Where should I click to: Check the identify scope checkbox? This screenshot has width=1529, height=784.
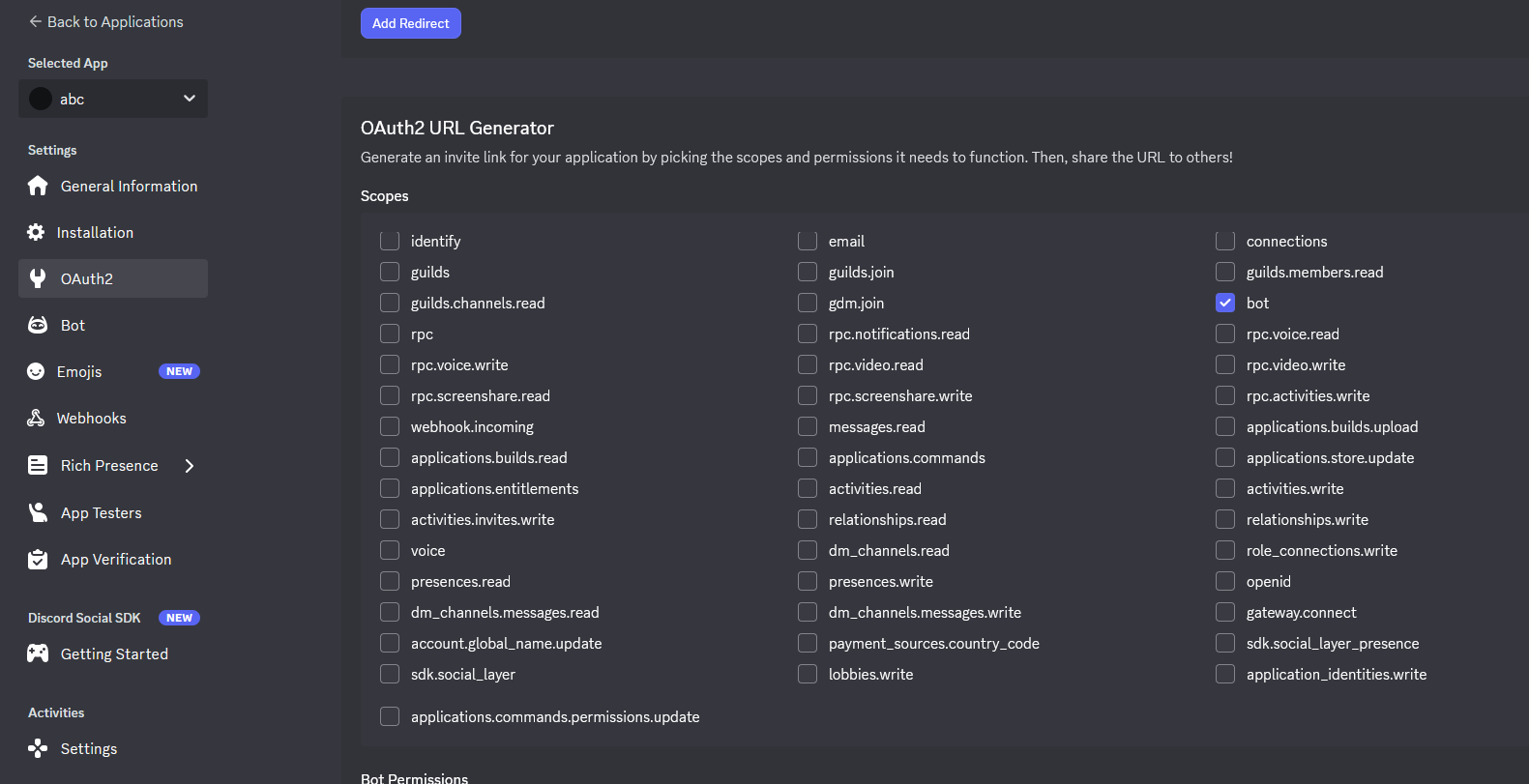tap(390, 241)
